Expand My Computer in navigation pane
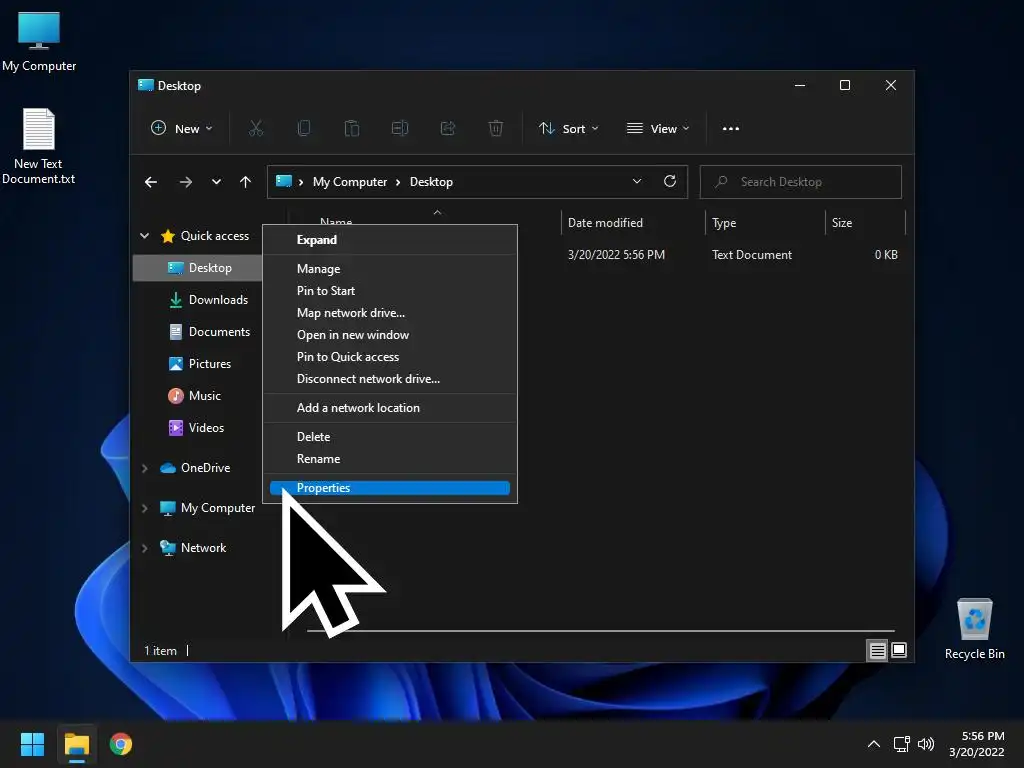The height and width of the screenshot is (768, 1024). tap(144, 508)
